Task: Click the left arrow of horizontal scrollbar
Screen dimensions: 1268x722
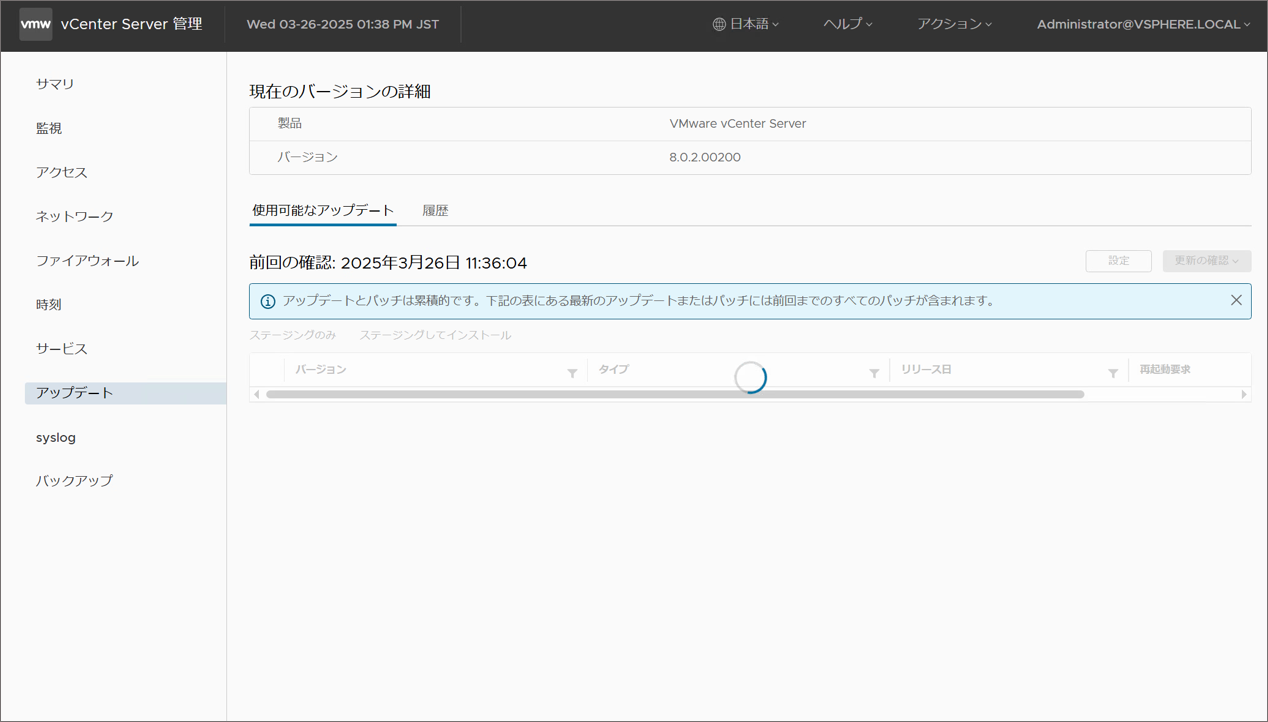Action: tap(257, 394)
